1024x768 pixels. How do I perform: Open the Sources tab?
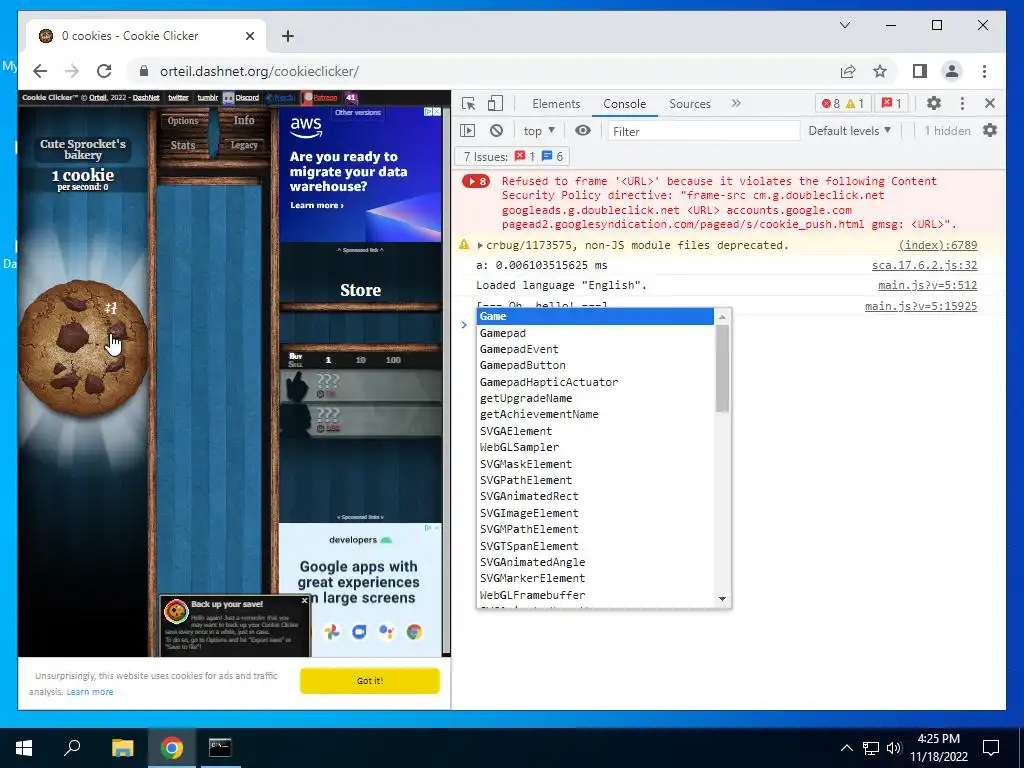click(x=690, y=104)
